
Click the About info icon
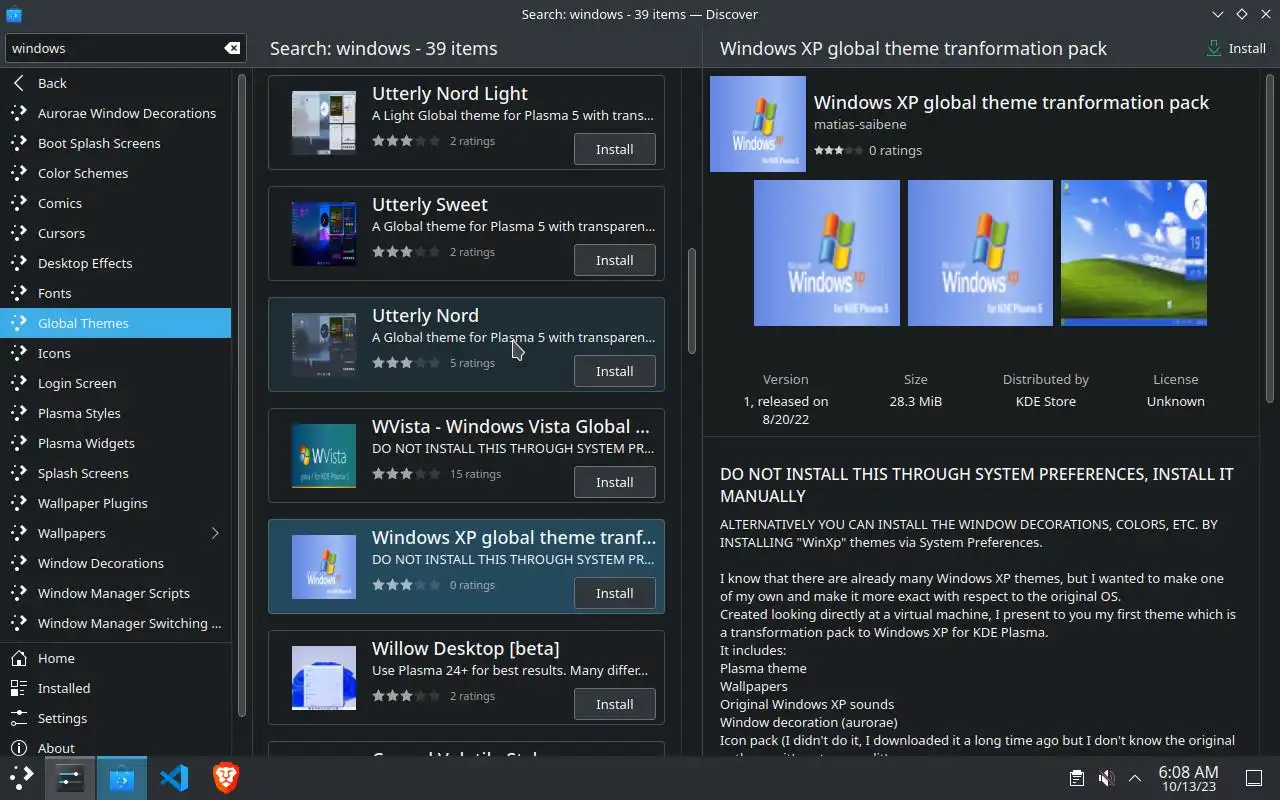pos(19,748)
